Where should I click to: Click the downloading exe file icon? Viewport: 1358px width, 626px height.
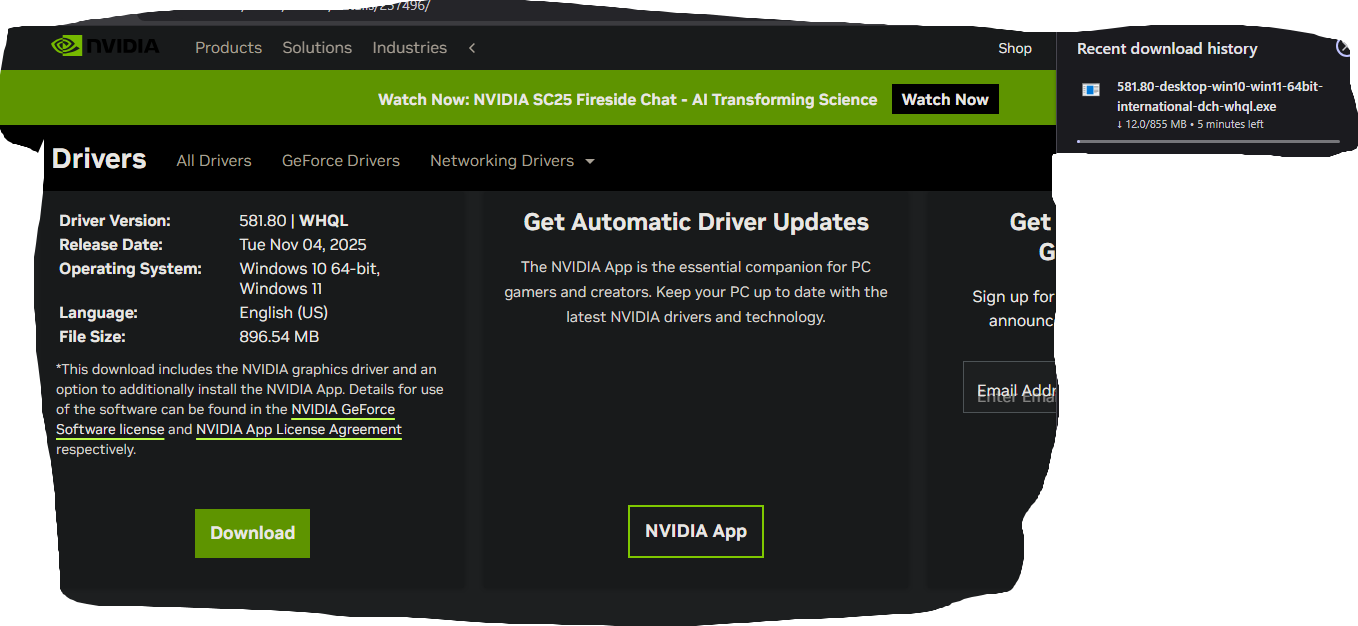1091,89
